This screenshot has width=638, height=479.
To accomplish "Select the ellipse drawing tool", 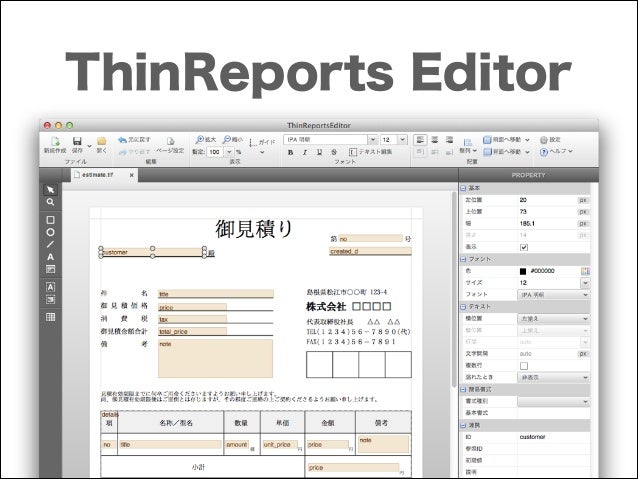I will tap(50, 232).
